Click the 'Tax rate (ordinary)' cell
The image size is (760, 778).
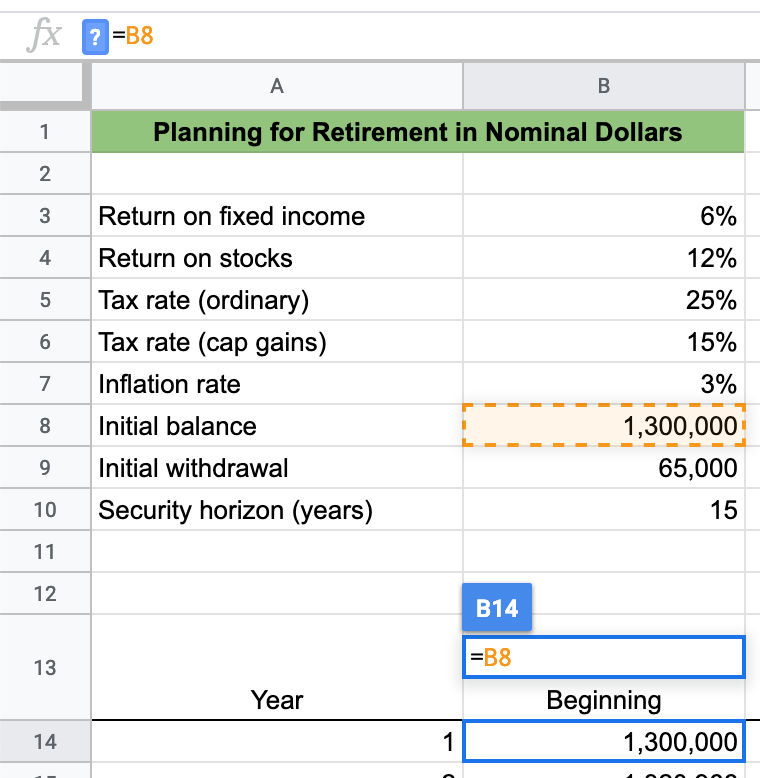coord(277,300)
